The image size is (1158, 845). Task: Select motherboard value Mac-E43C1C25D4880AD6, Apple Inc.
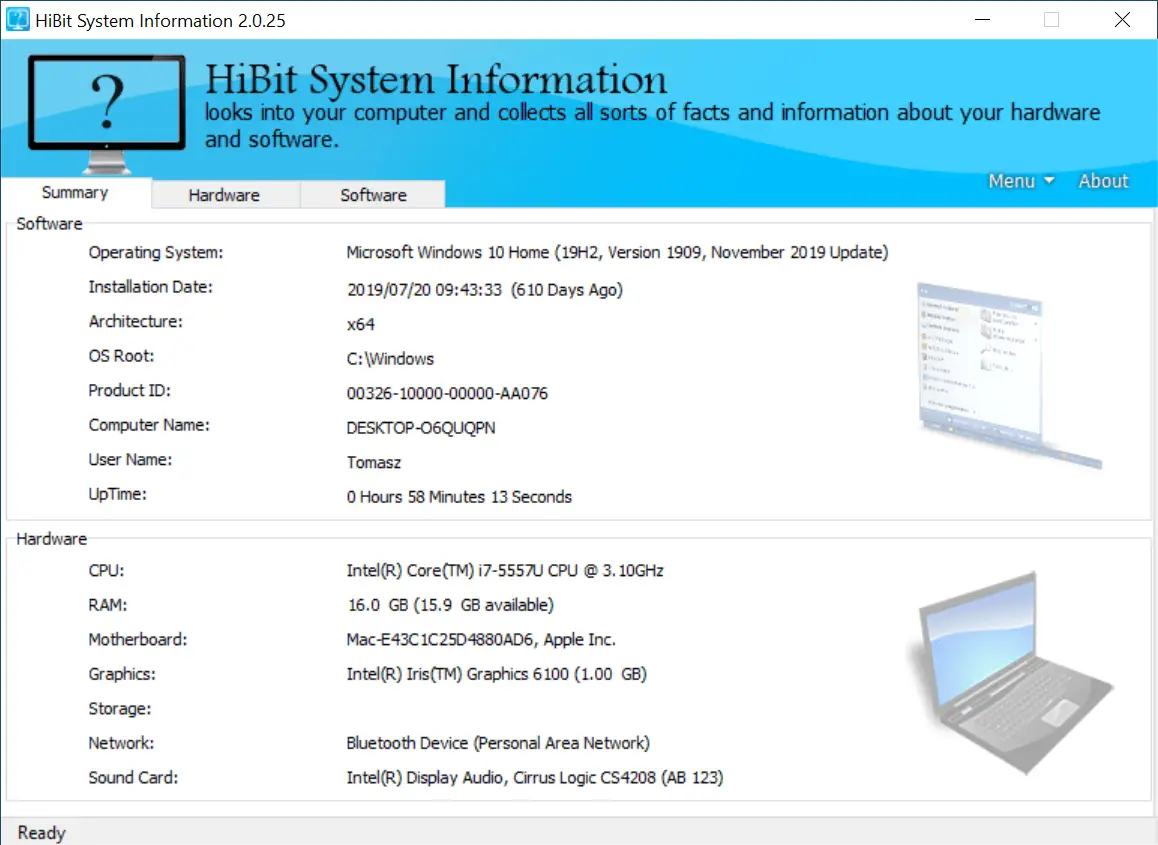481,640
